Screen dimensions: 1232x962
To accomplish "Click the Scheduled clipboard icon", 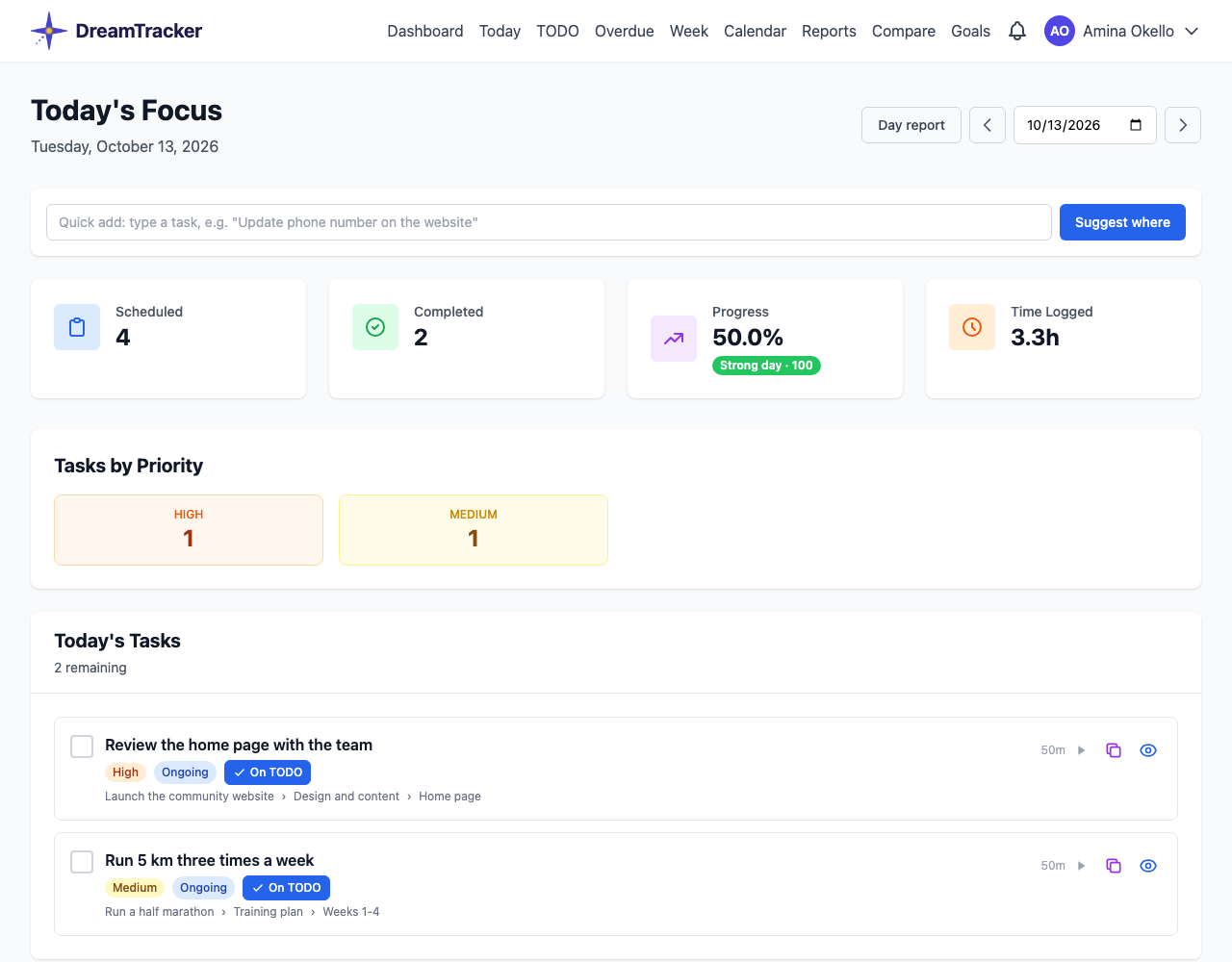I will click(x=77, y=327).
